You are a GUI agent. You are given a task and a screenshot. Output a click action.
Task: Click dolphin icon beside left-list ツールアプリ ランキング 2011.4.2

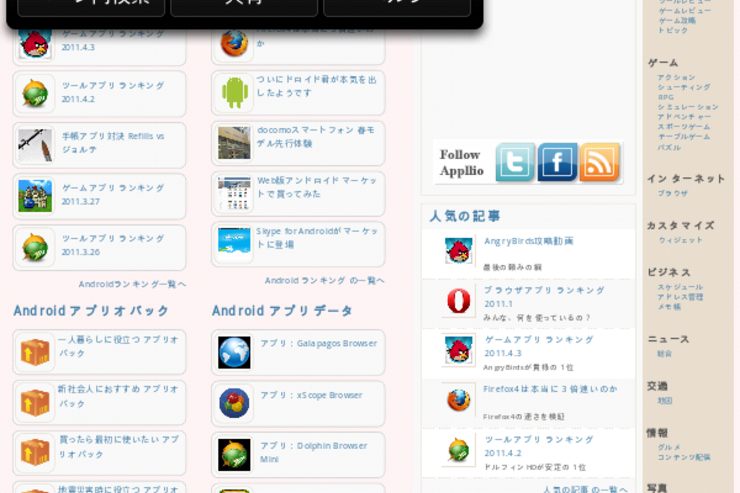point(35,93)
